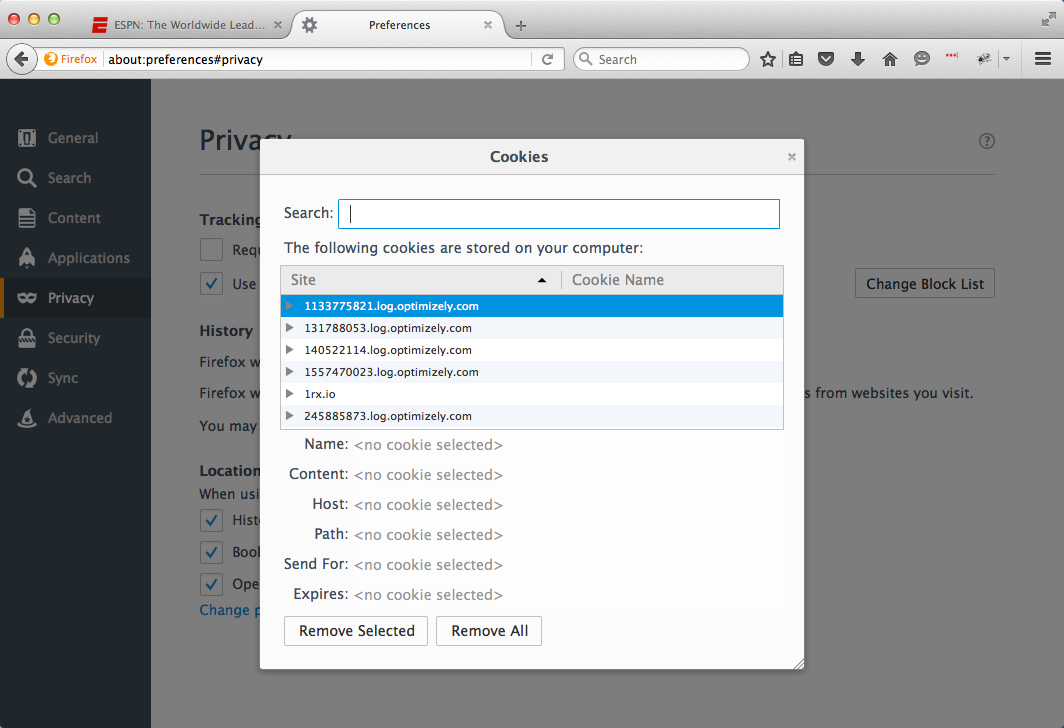The width and height of the screenshot is (1064, 728).
Task: Expand the 1557470023.log.optimizely.com row
Action: tap(290, 372)
